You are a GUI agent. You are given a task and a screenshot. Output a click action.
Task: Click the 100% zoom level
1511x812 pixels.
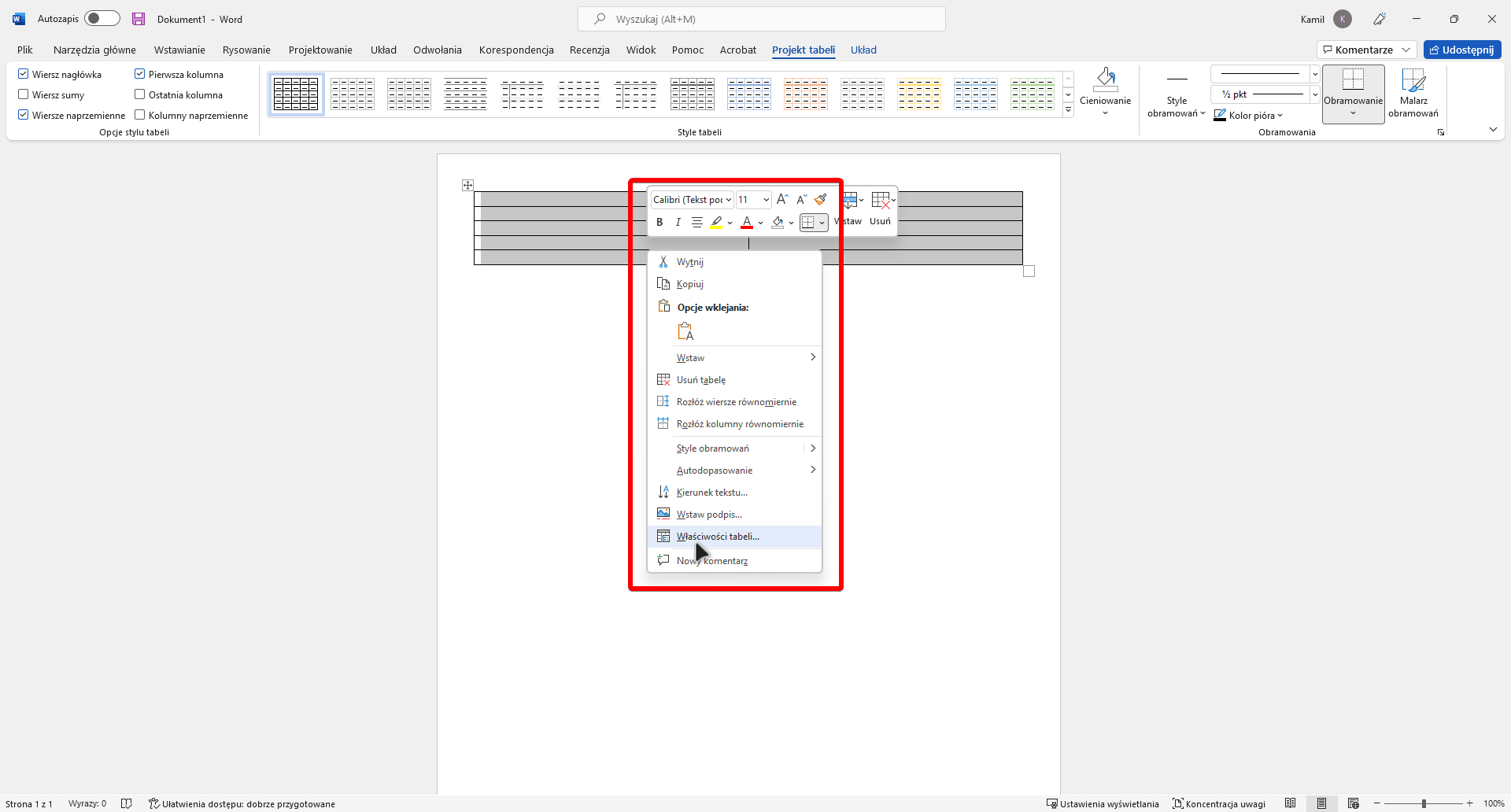[x=1494, y=803]
